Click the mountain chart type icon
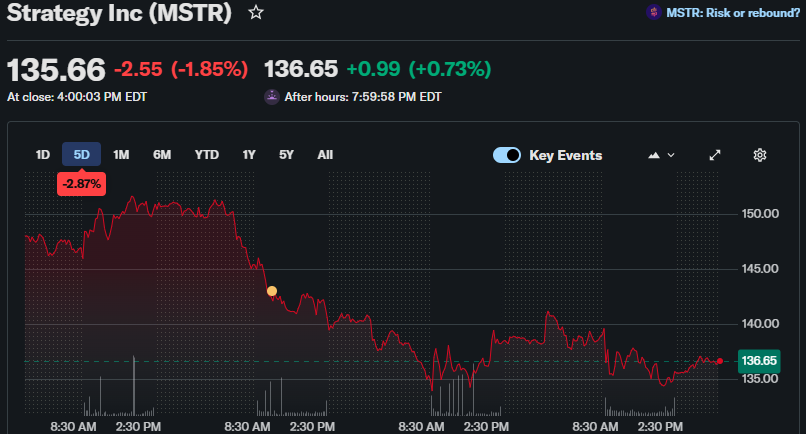Screen dimensions: 806x434 tap(654, 155)
